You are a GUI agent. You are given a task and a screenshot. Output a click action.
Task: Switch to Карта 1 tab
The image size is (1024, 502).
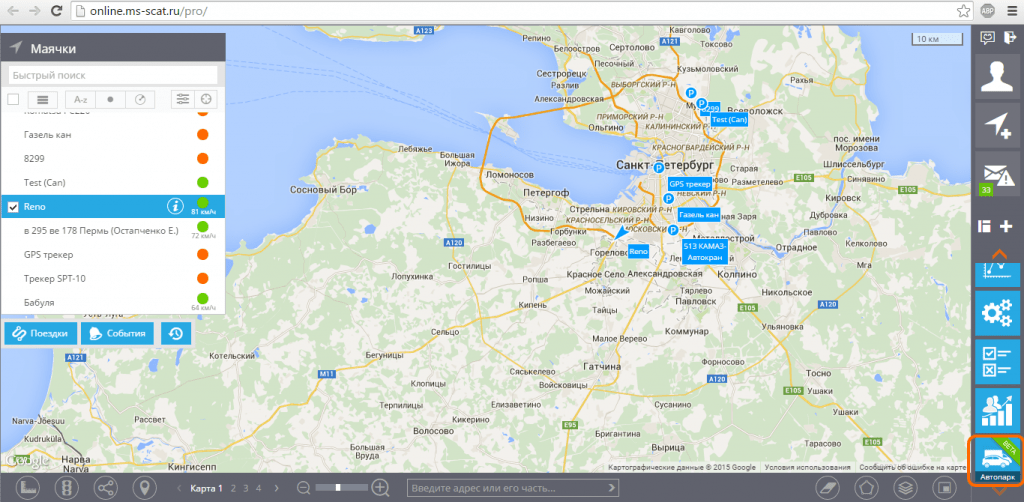tap(206, 488)
